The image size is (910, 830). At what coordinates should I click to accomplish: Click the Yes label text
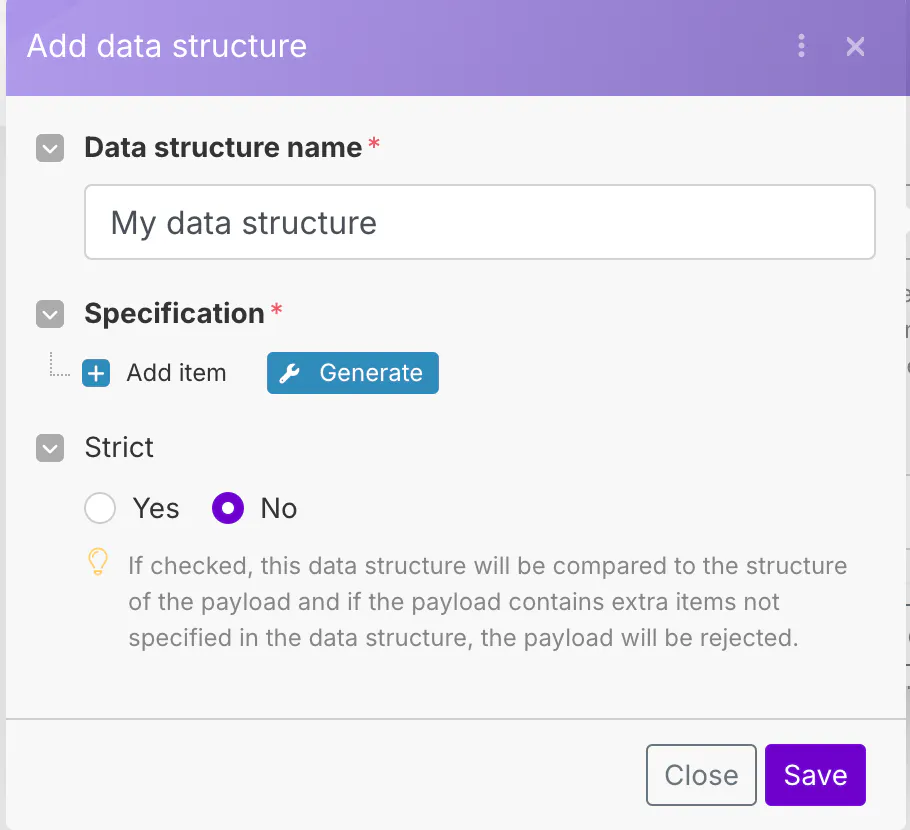[x=156, y=509]
